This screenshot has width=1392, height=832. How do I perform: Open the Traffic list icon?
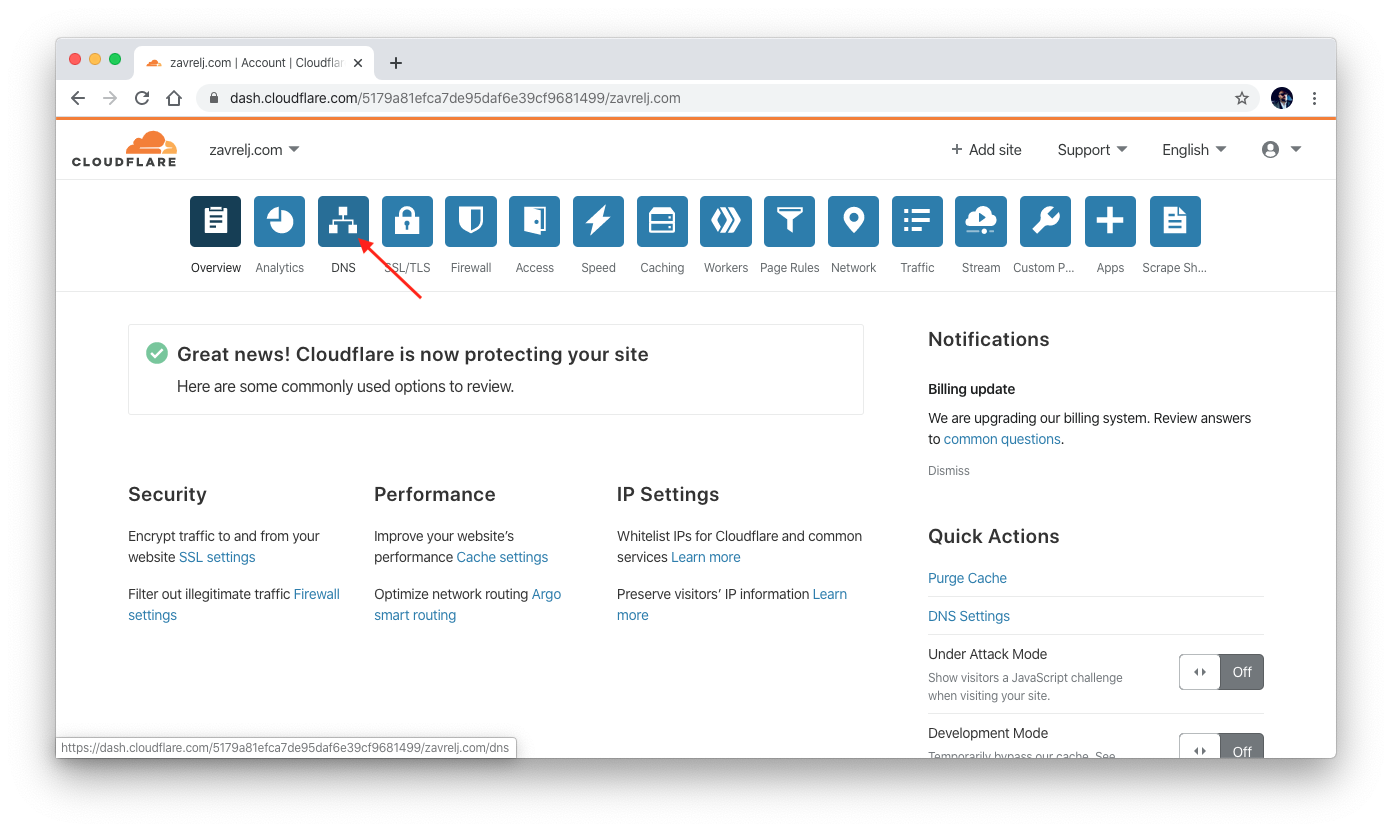coord(917,221)
